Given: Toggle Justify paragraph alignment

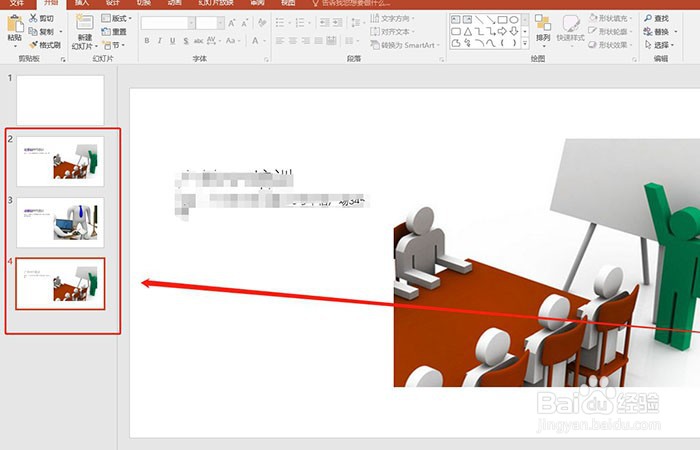Looking at the screenshot, I should click(318, 41).
